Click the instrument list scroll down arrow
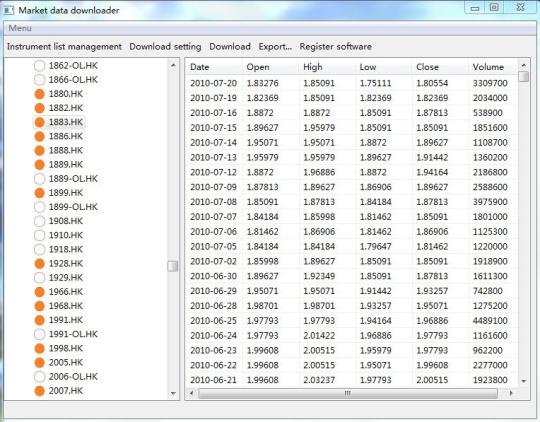This screenshot has width=540, height=422. 173,393
